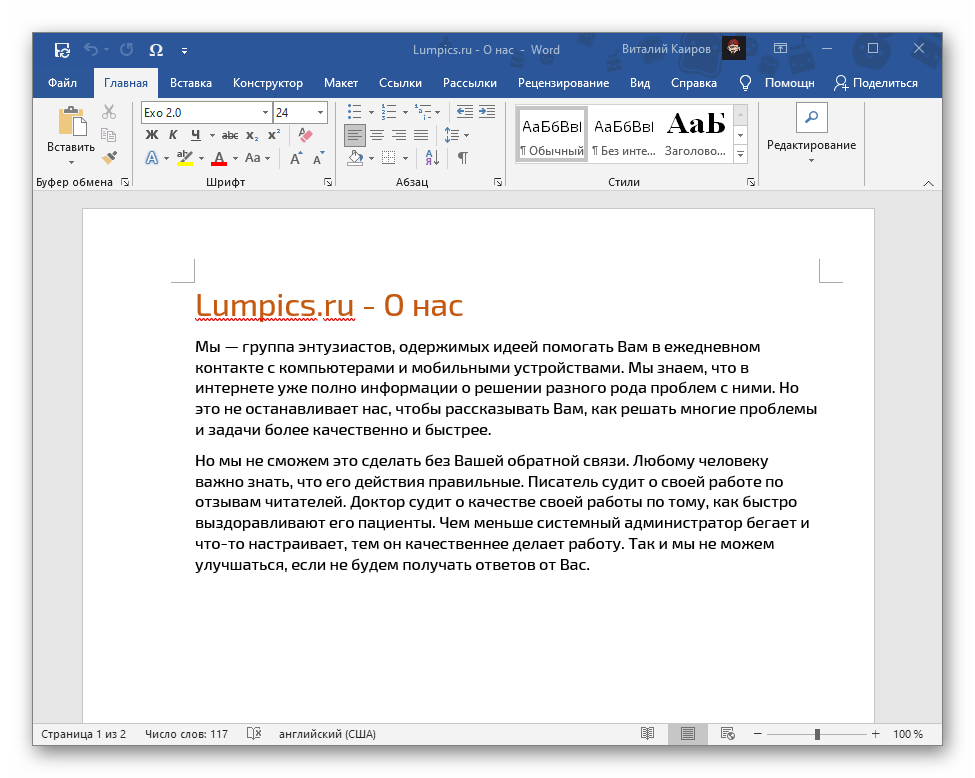The height and width of the screenshot is (778, 975).
Task: Show paragraph marks with the ¶ icon
Action: pyautogui.click(x=463, y=158)
